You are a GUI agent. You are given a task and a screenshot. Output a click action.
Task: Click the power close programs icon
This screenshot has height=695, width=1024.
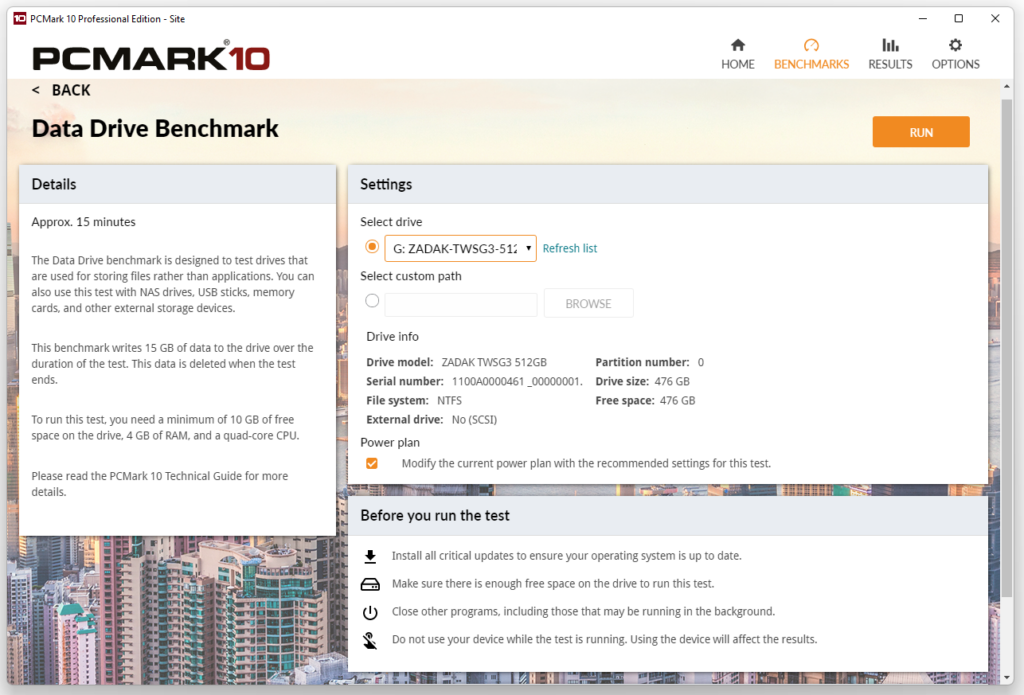pos(370,612)
